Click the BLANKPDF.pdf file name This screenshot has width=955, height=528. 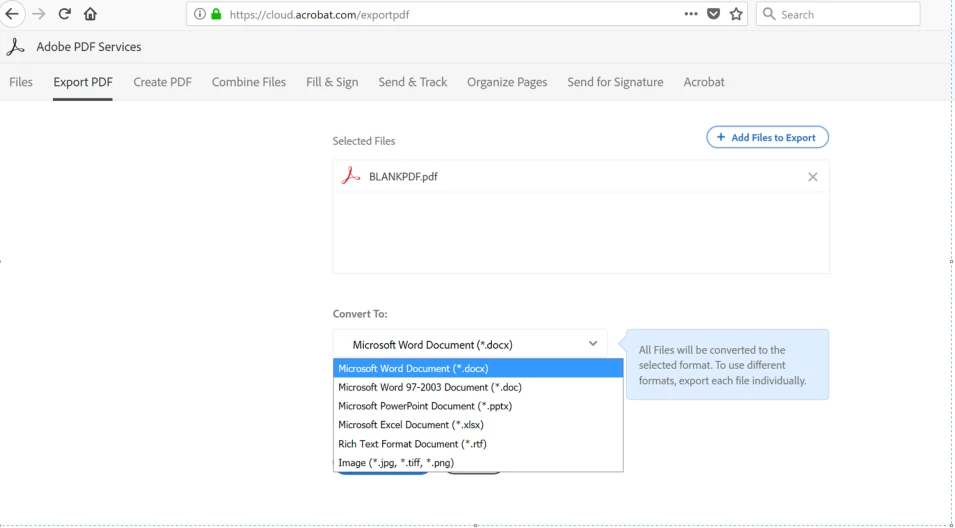coord(403,177)
